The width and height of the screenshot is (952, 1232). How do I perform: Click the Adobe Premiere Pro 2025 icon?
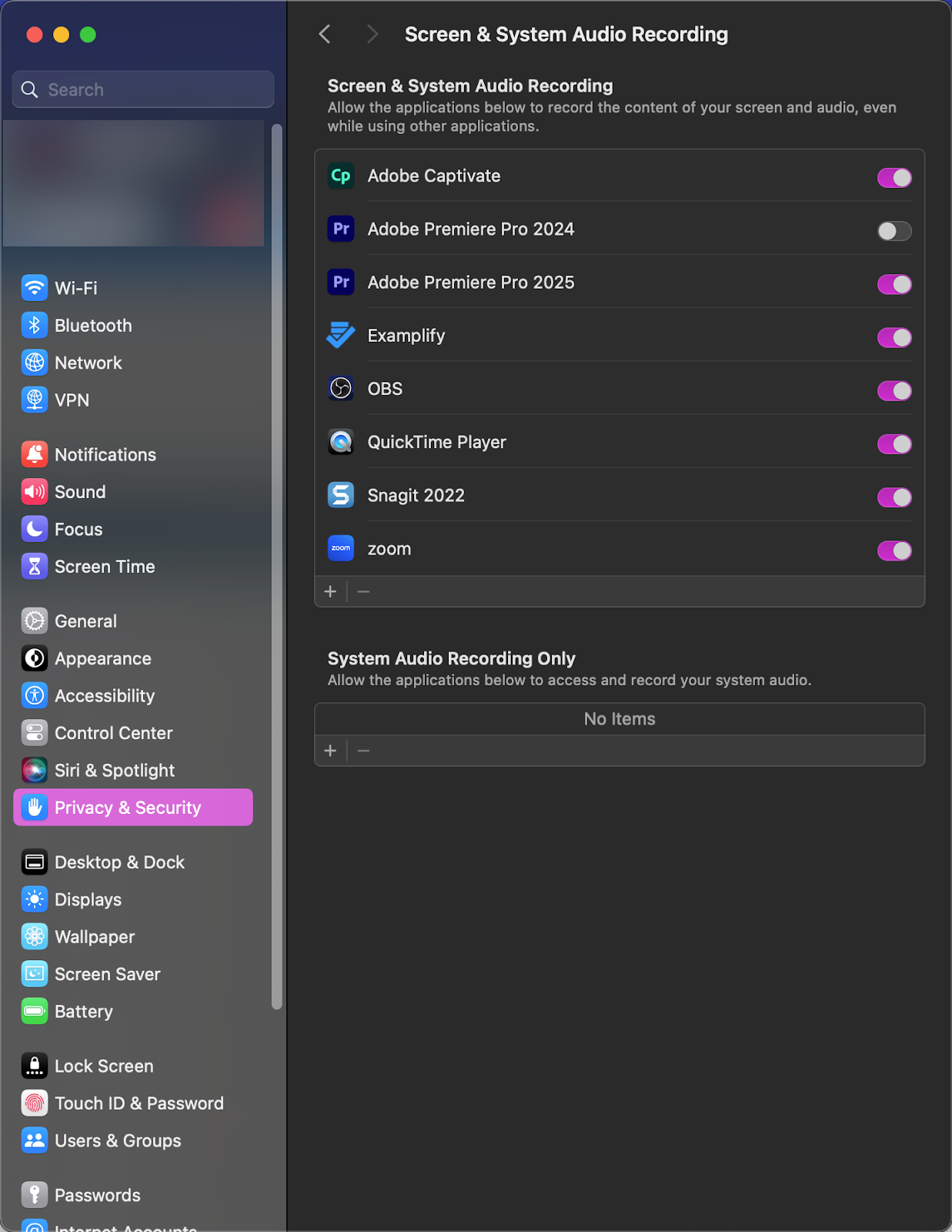click(x=341, y=283)
